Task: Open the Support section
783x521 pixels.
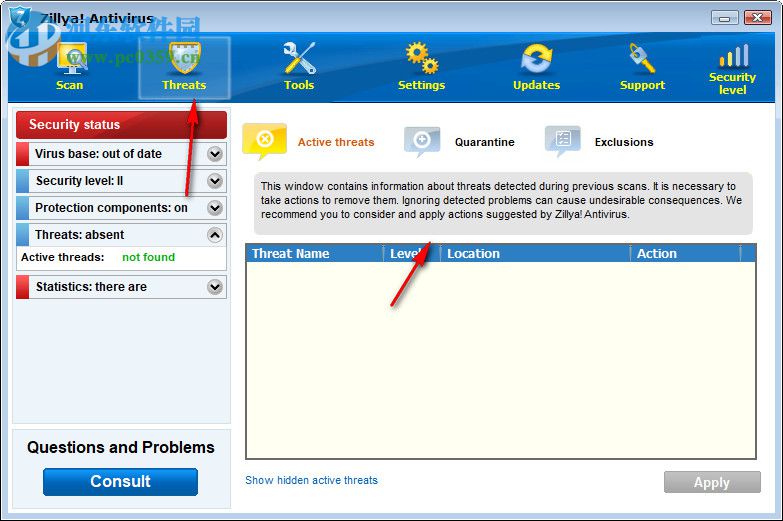Action: pos(642,67)
